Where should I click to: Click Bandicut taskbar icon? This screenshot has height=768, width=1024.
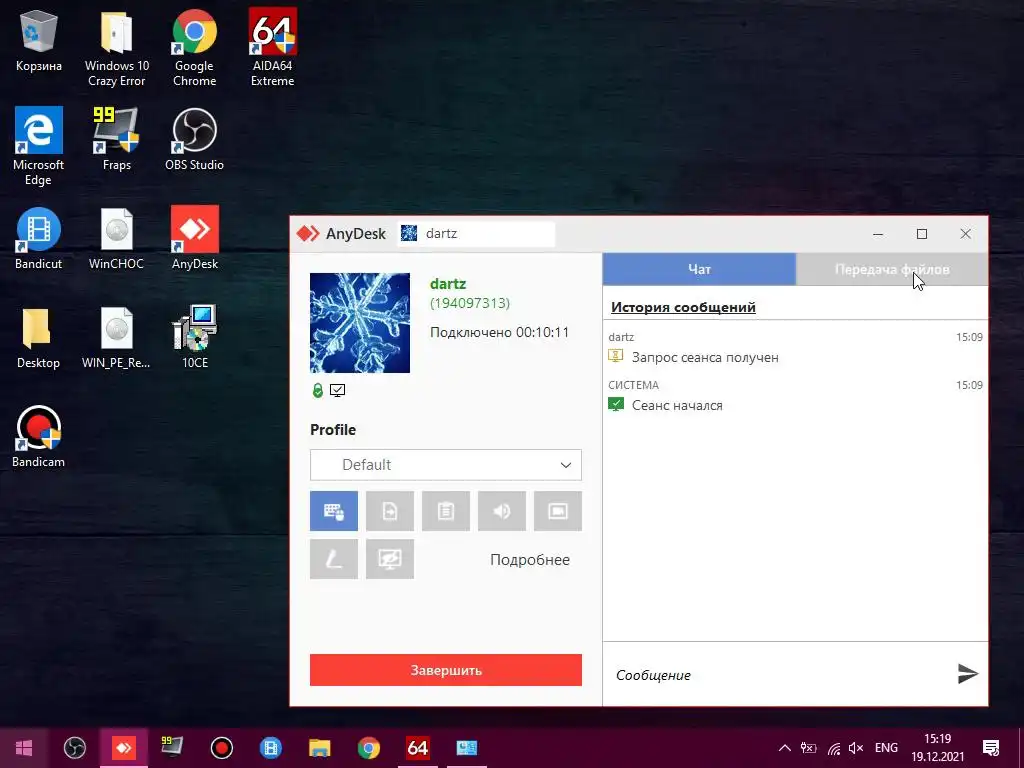coord(270,748)
